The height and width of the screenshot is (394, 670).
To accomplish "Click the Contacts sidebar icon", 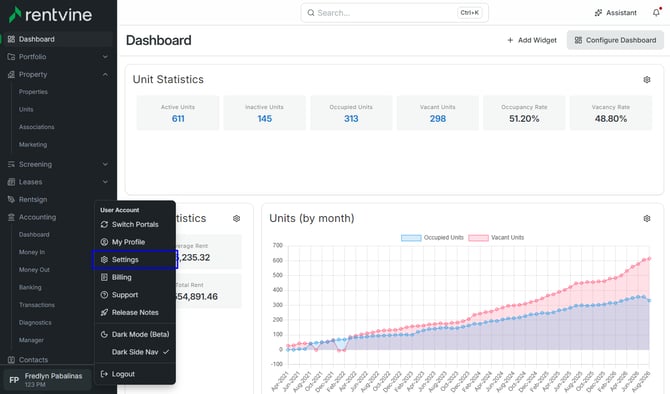I will (x=12, y=360).
